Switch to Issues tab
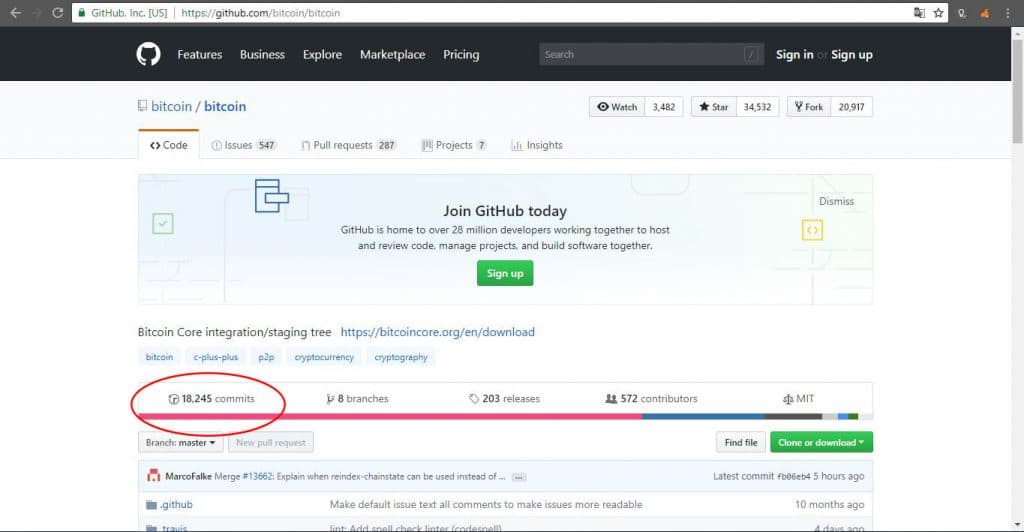This screenshot has width=1024, height=532. coord(244,145)
